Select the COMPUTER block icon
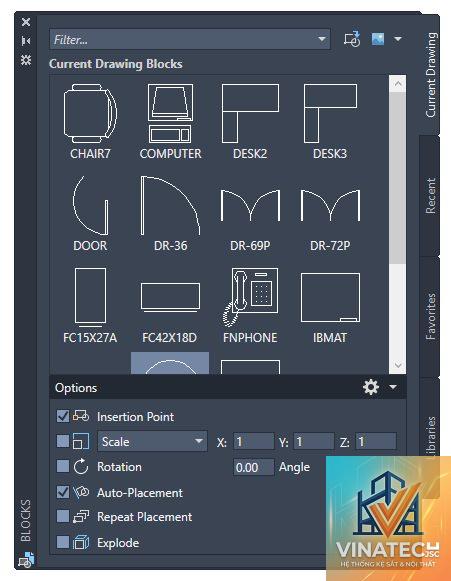This screenshot has height=581, width=451. (x=170, y=113)
